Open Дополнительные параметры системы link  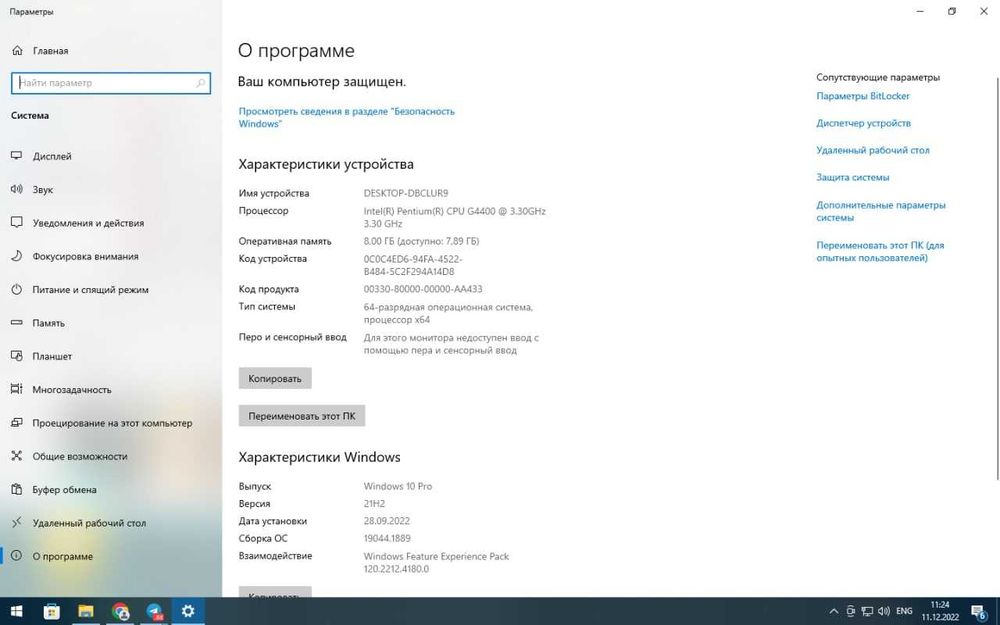881,211
